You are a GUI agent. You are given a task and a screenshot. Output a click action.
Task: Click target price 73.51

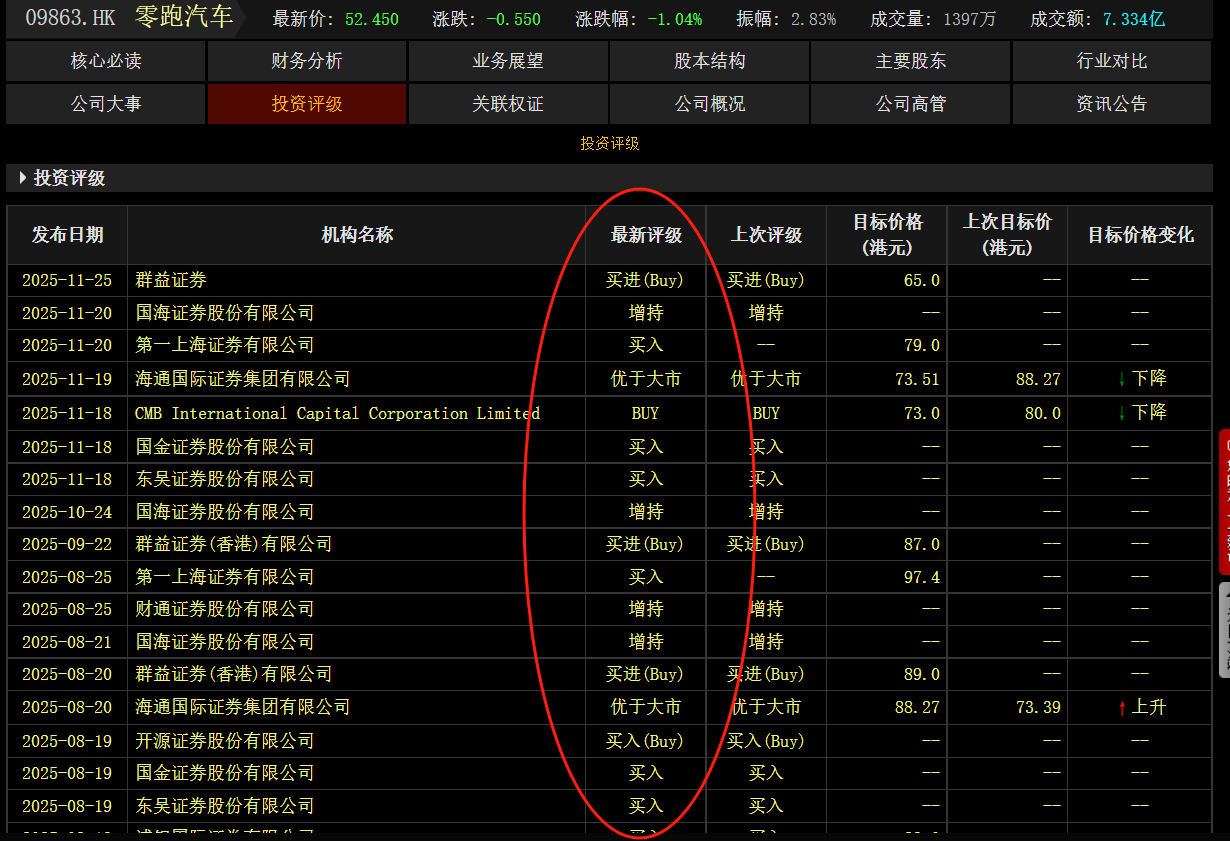(x=917, y=379)
